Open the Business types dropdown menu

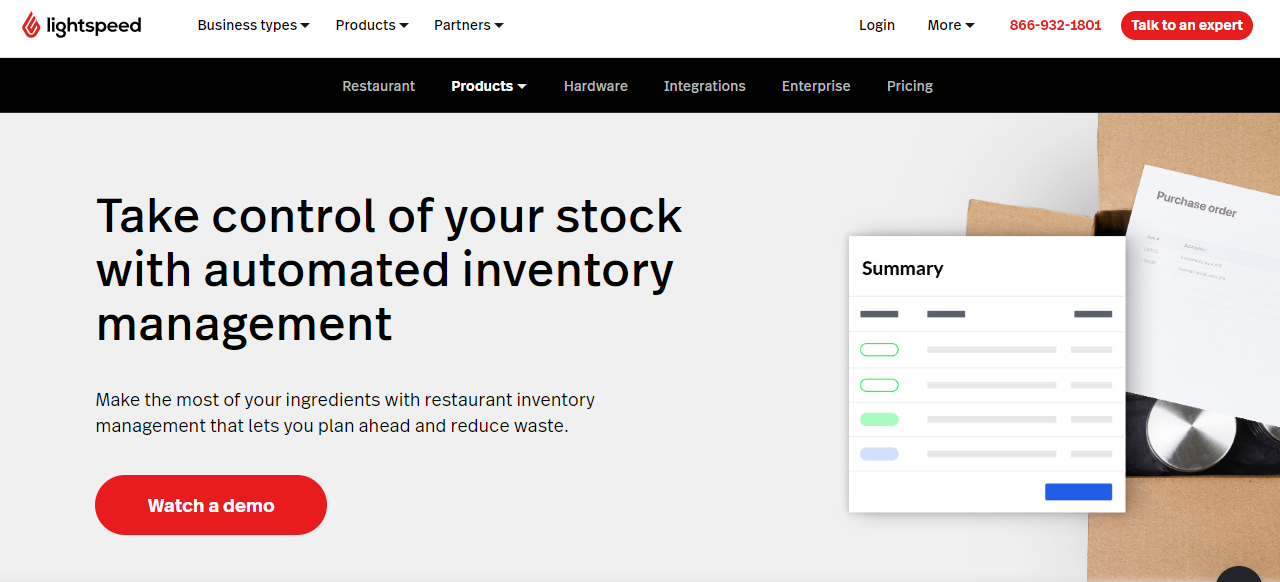[x=253, y=25]
